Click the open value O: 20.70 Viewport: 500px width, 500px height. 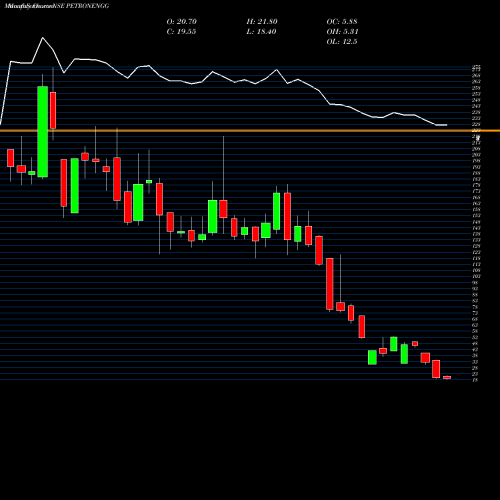182,22
